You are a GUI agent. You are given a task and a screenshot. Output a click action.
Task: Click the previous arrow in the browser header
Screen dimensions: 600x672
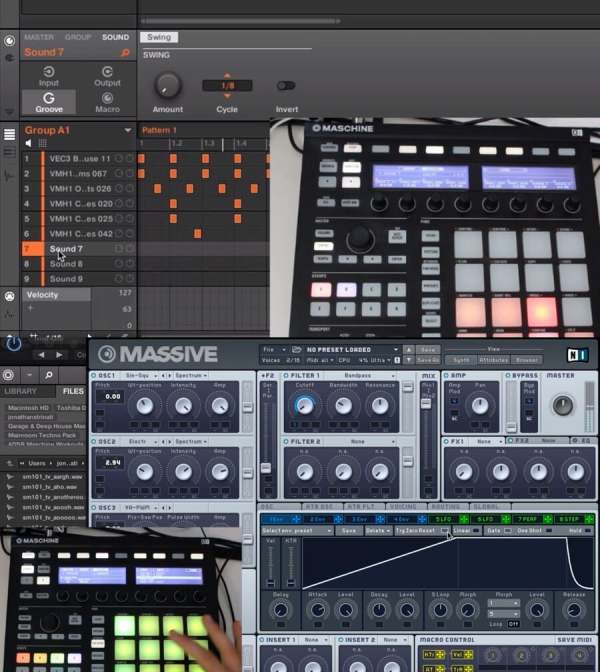pyautogui.click(x=41, y=355)
